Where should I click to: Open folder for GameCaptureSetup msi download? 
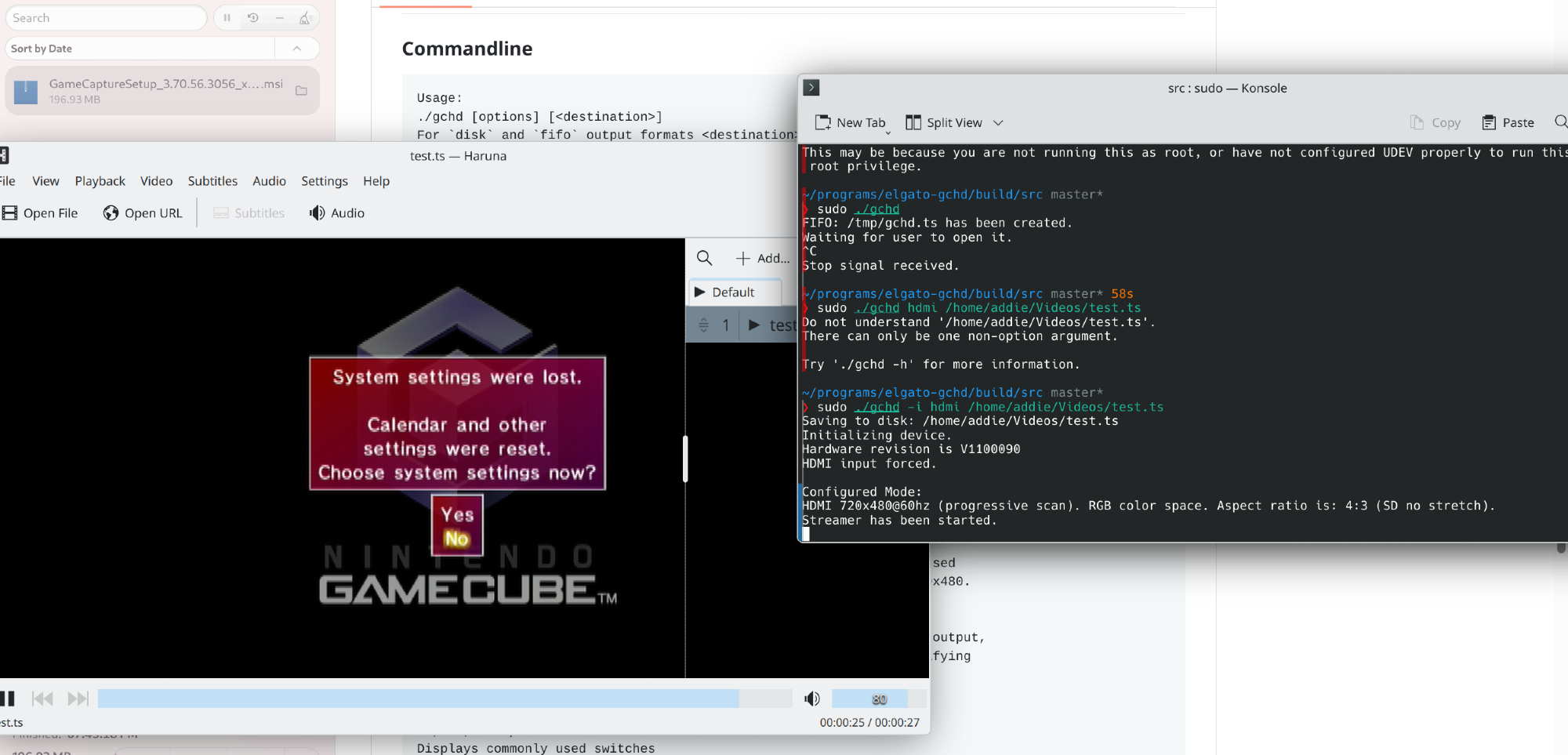click(301, 91)
